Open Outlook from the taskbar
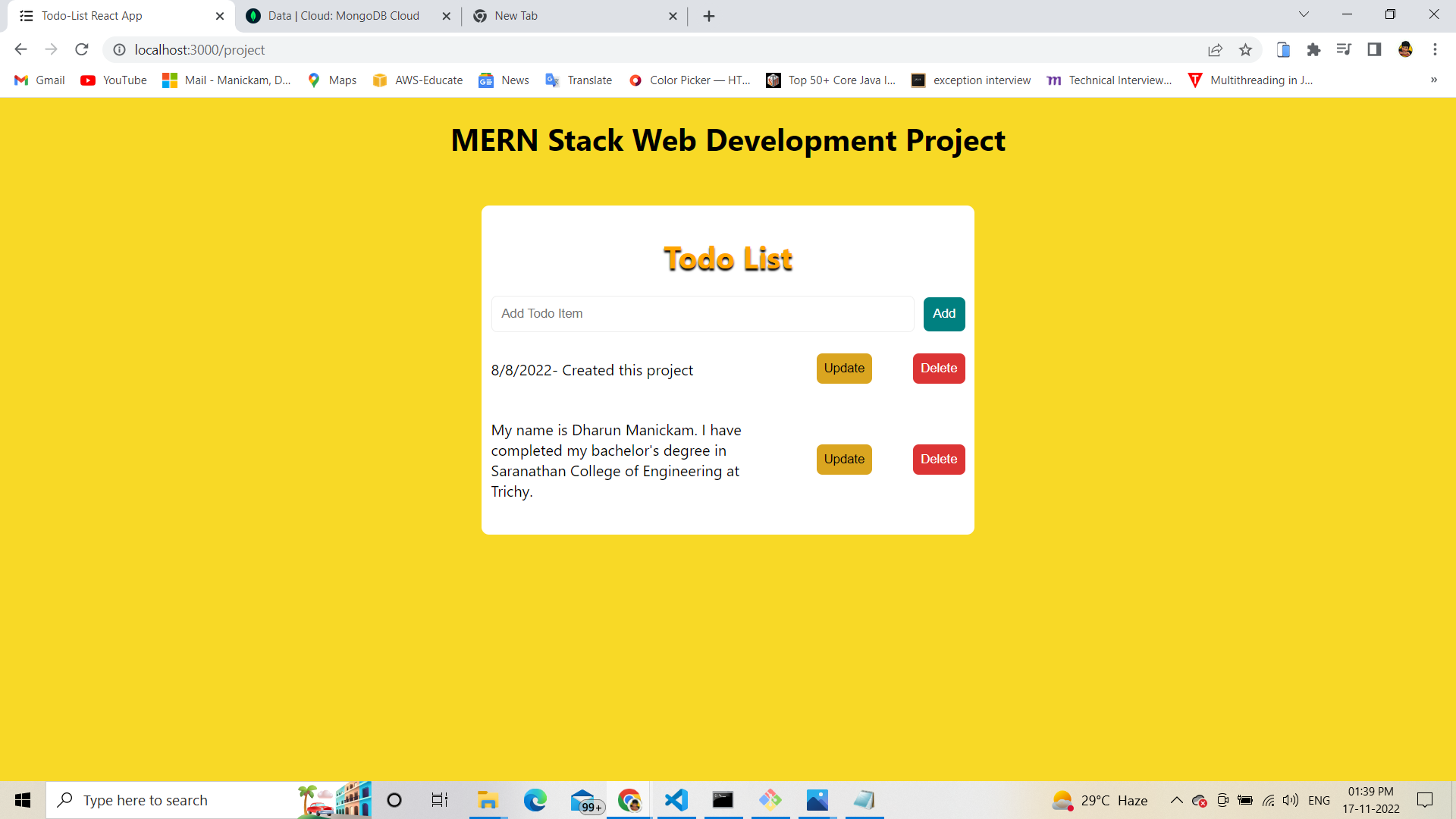The height and width of the screenshot is (819, 1456). [x=584, y=800]
